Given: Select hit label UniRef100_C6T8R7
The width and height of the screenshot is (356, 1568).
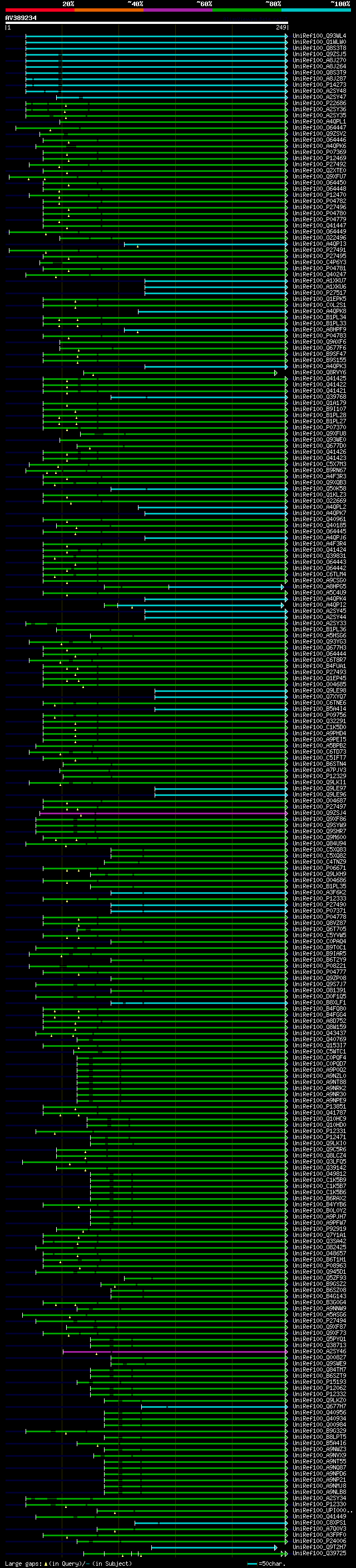Looking at the screenshot, I should click(x=319, y=660).
